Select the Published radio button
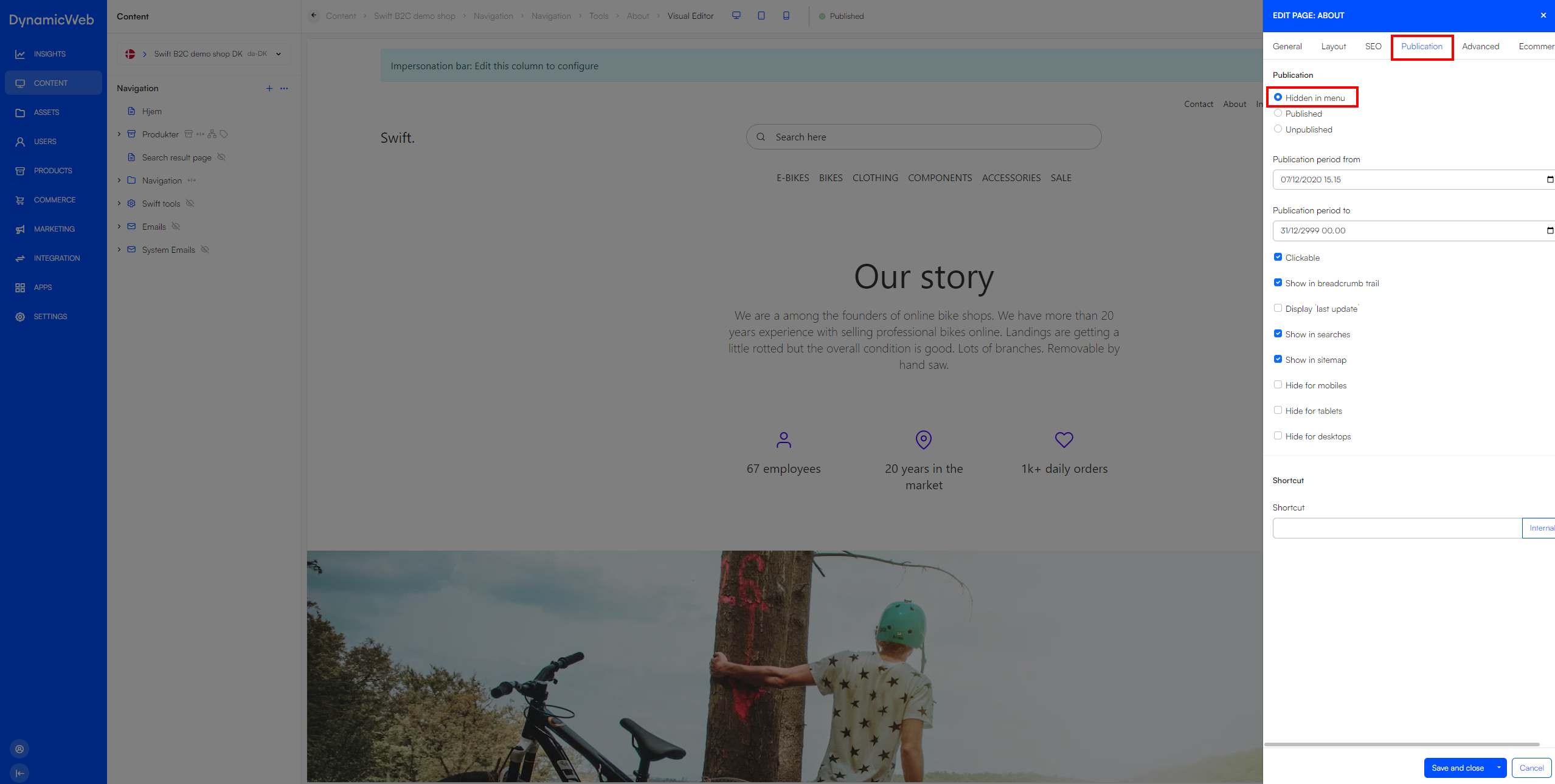 pos(1278,113)
